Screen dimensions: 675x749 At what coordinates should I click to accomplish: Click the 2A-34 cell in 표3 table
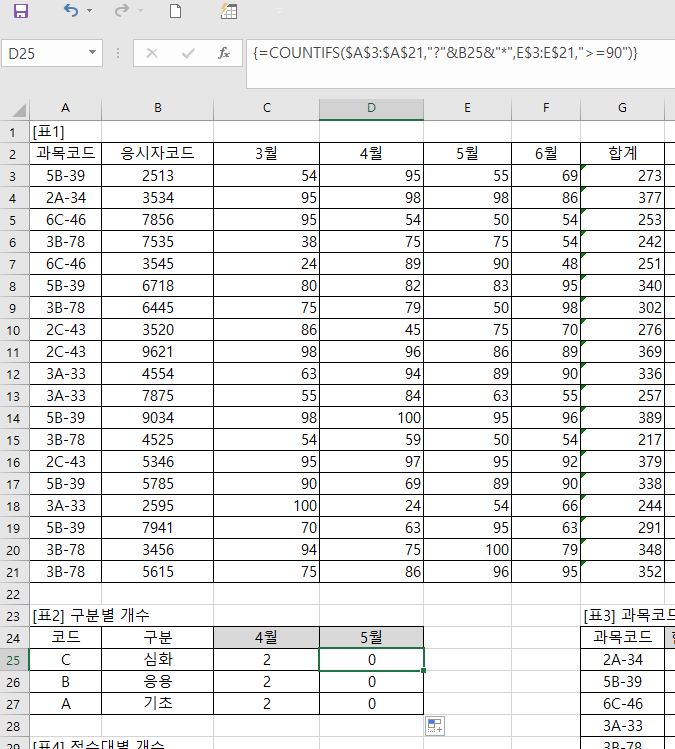coord(623,660)
